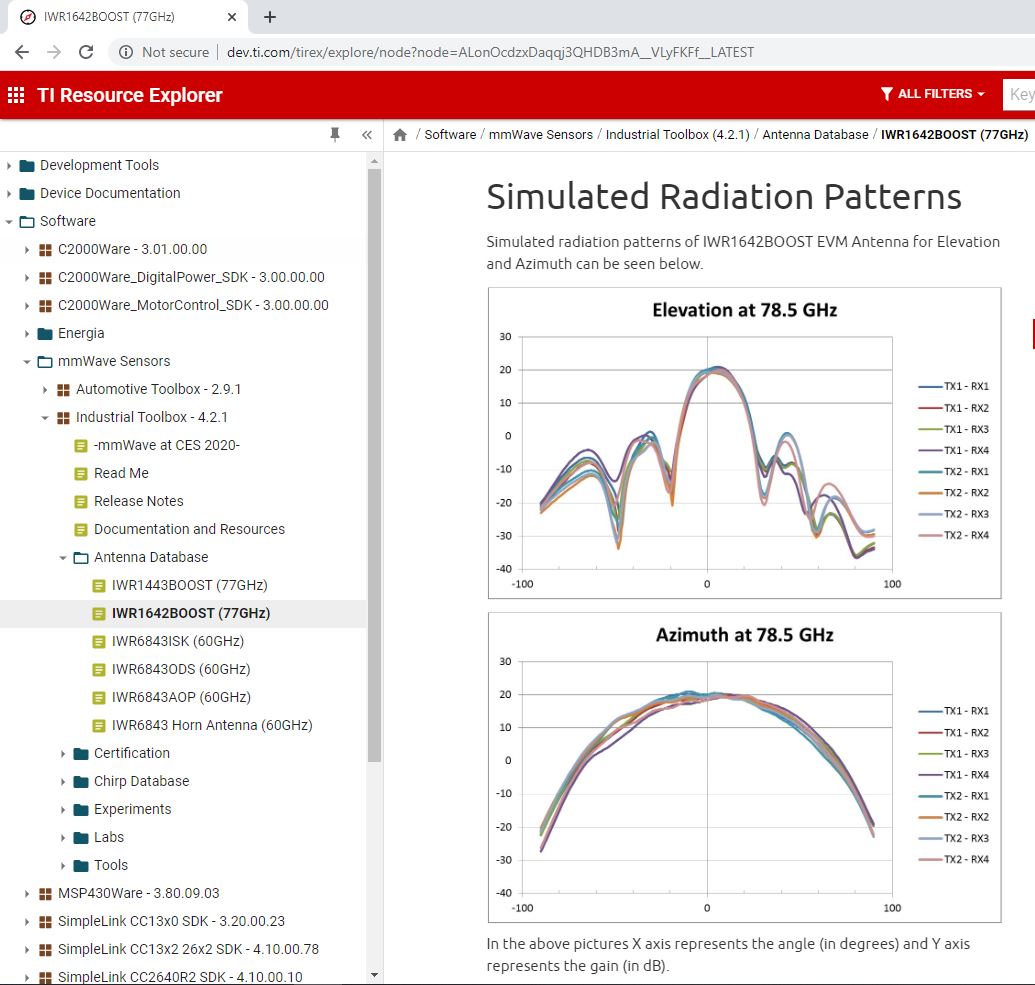Click the Antenna Database breadcrumb link
1035x985 pixels.
click(x=815, y=135)
